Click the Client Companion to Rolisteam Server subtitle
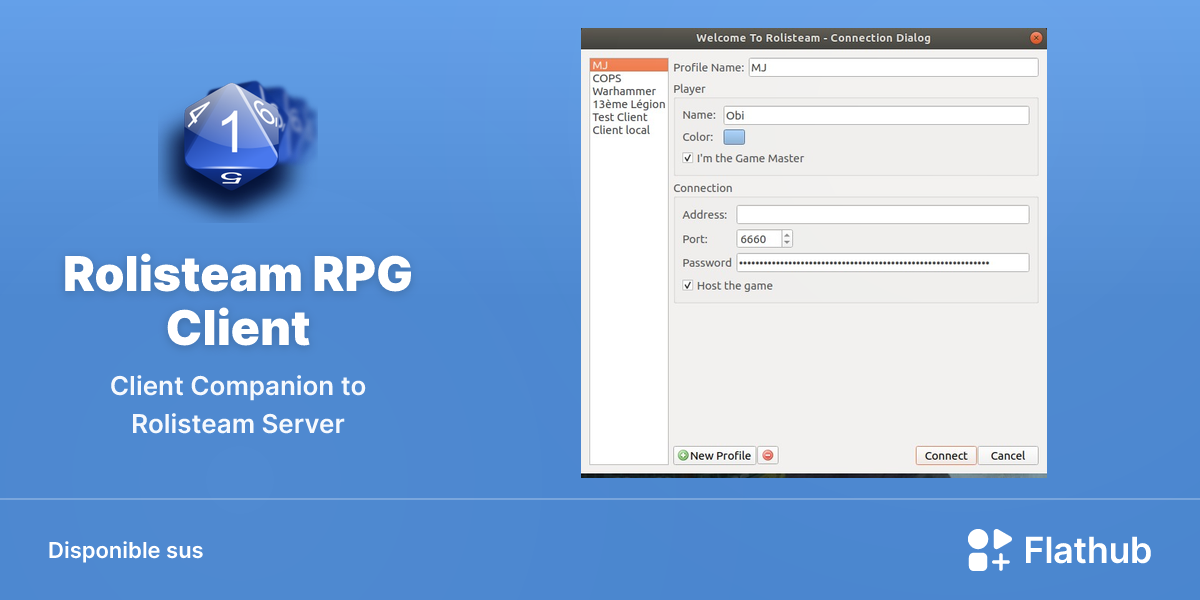This screenshot has width=1200, height=600. coord(238,405)
